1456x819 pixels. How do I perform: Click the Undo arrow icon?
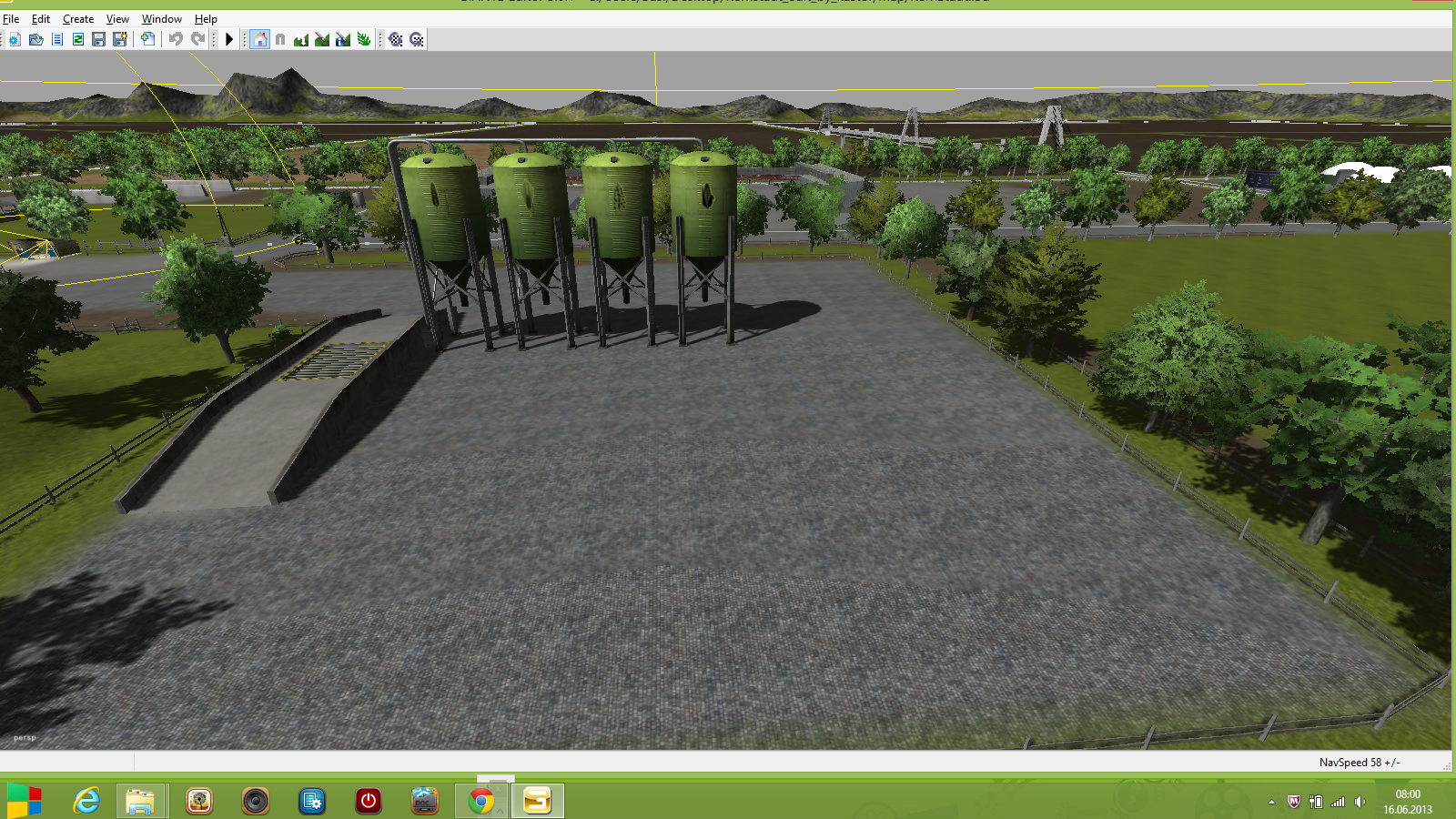[176, 39]
